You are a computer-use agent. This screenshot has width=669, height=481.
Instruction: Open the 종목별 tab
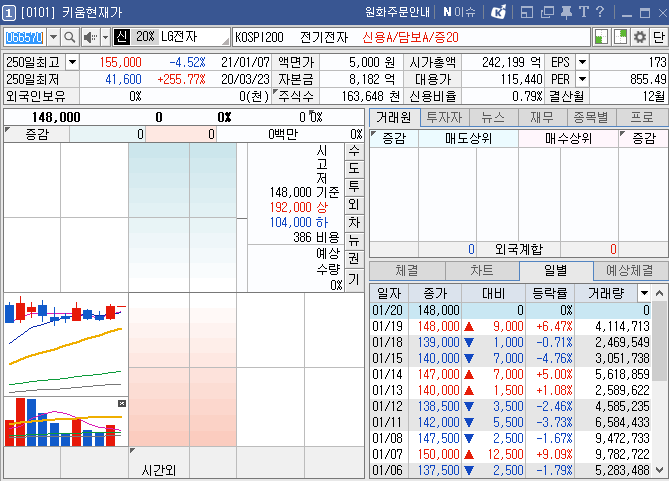click(x=591, y=117)
